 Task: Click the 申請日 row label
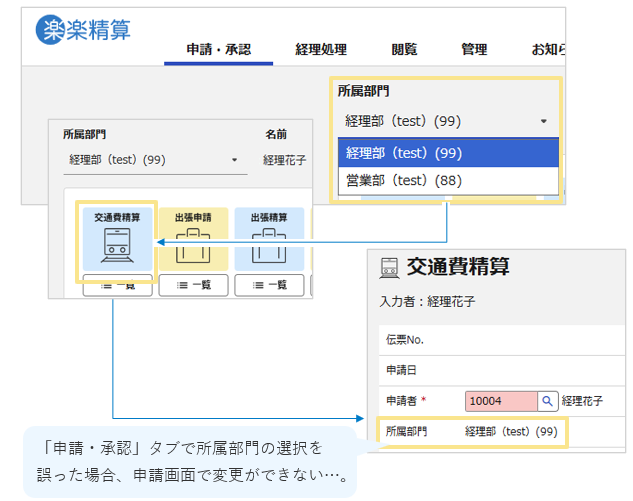coord(401,370)
